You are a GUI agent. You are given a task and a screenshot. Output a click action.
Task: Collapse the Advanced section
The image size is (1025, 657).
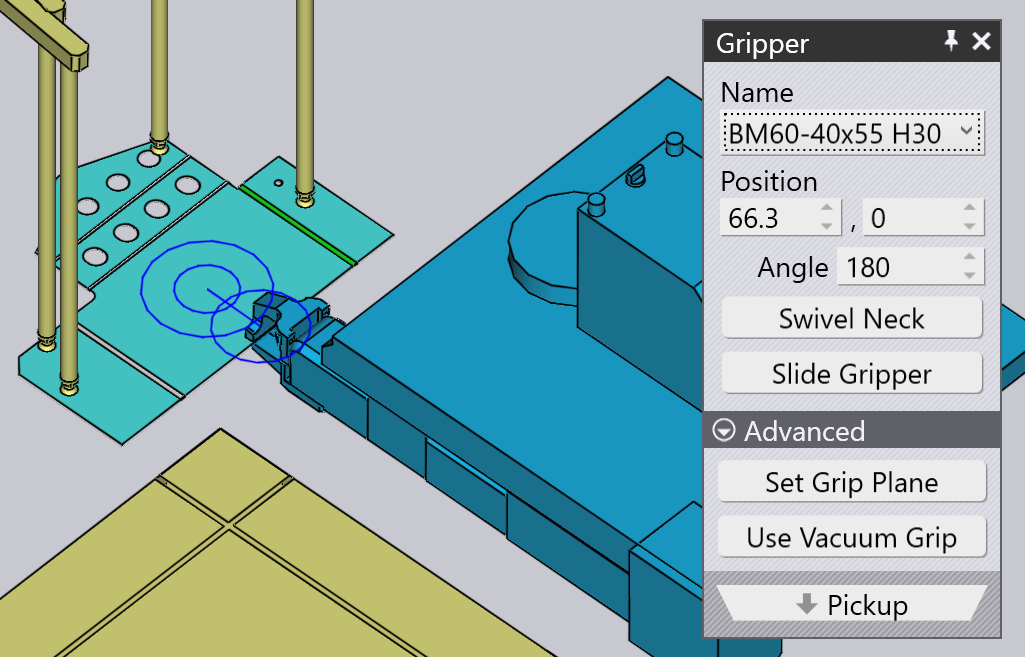pos(724,431)
